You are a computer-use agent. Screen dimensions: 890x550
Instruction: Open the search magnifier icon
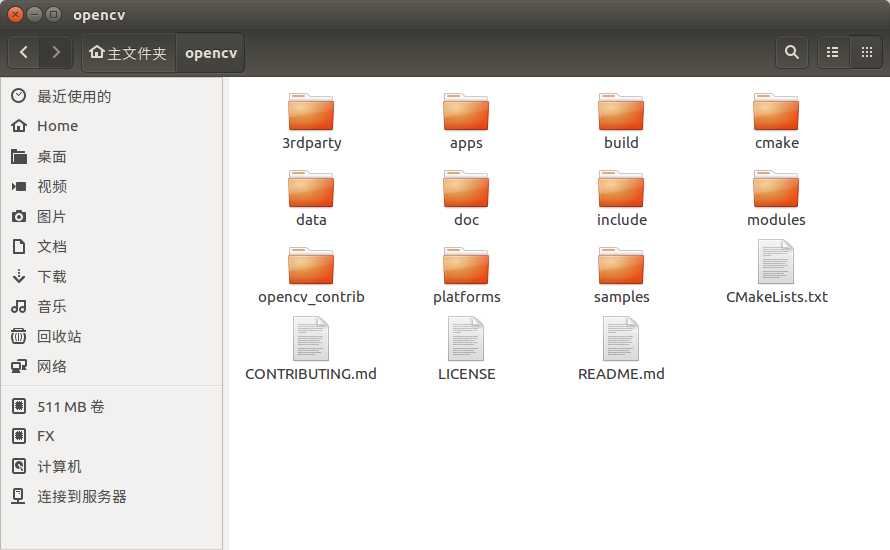pyautogui.click(x=792, y=53)
